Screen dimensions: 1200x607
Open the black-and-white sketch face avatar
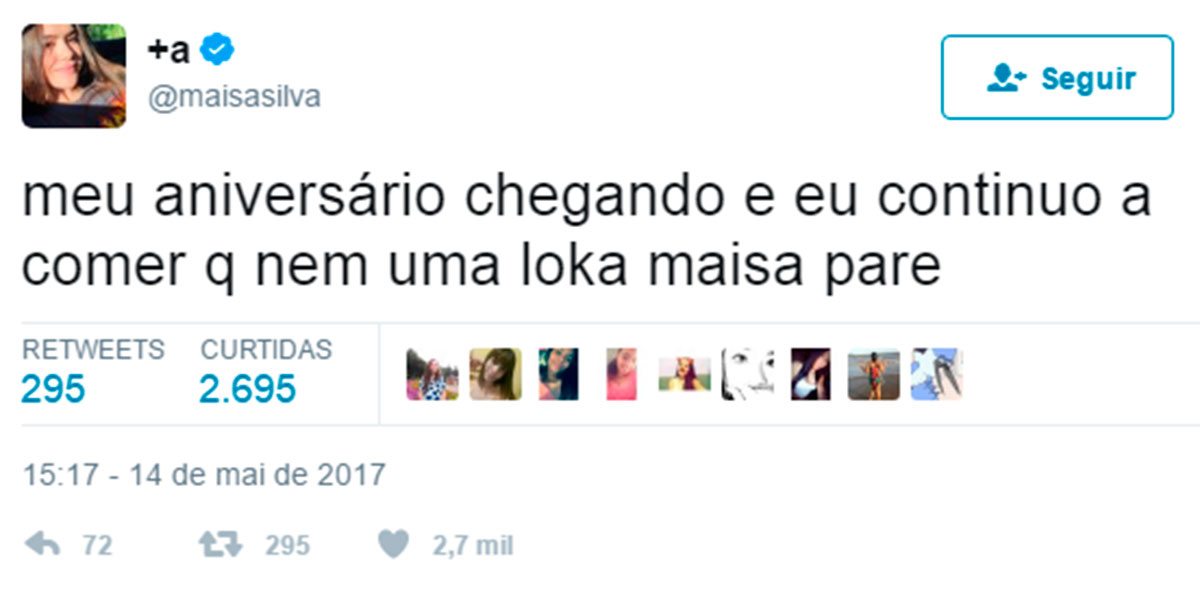tap(748, 374)
